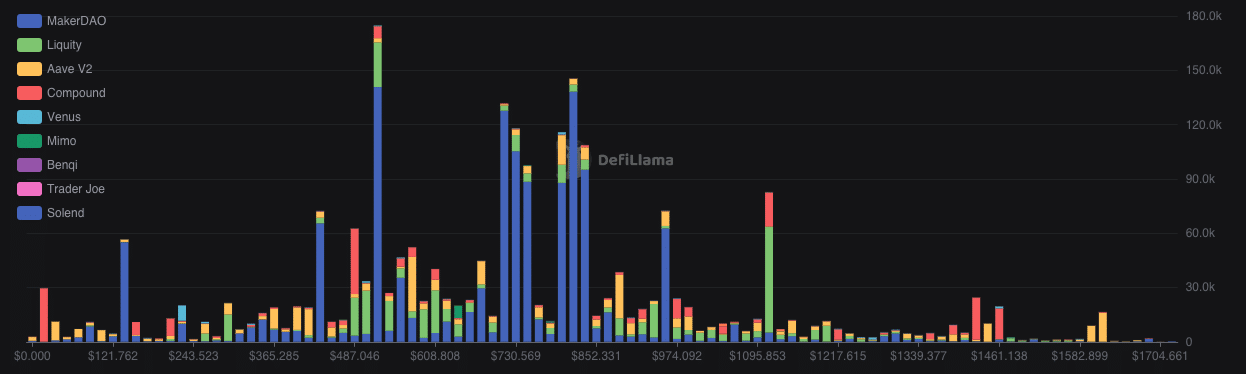Toggle the Aave V2 series label

(70, 69)
